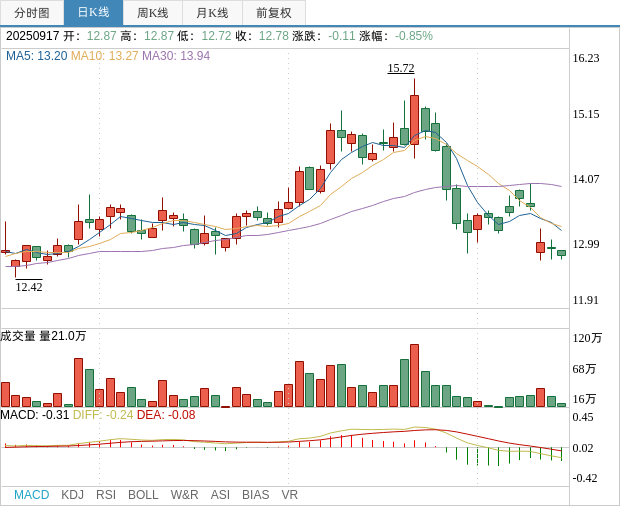This screenshot has width=620, height=506.
Task: Click the 15.72 high price label
Action: click(x=401, y=68)
